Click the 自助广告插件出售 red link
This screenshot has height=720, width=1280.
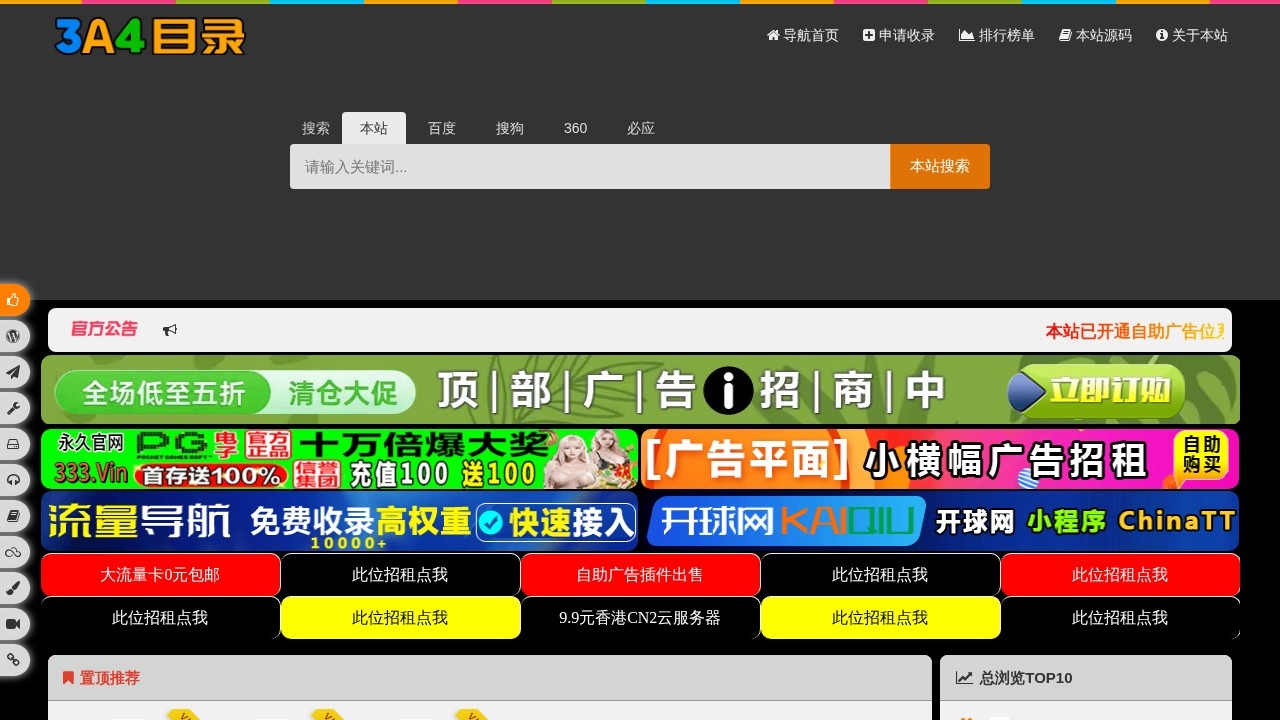pyautogui.click(x=640, y=575)
